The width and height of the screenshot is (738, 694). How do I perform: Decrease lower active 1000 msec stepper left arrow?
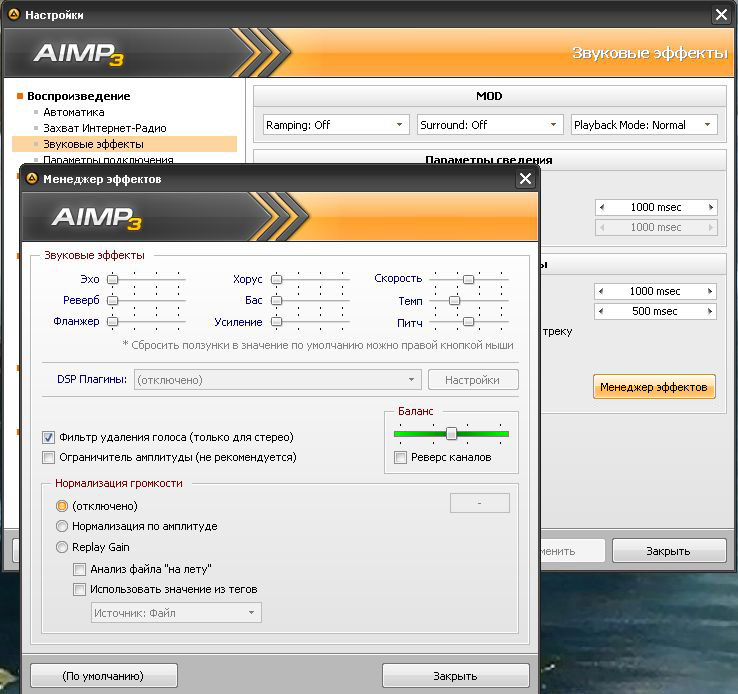[x=601, y=291]
